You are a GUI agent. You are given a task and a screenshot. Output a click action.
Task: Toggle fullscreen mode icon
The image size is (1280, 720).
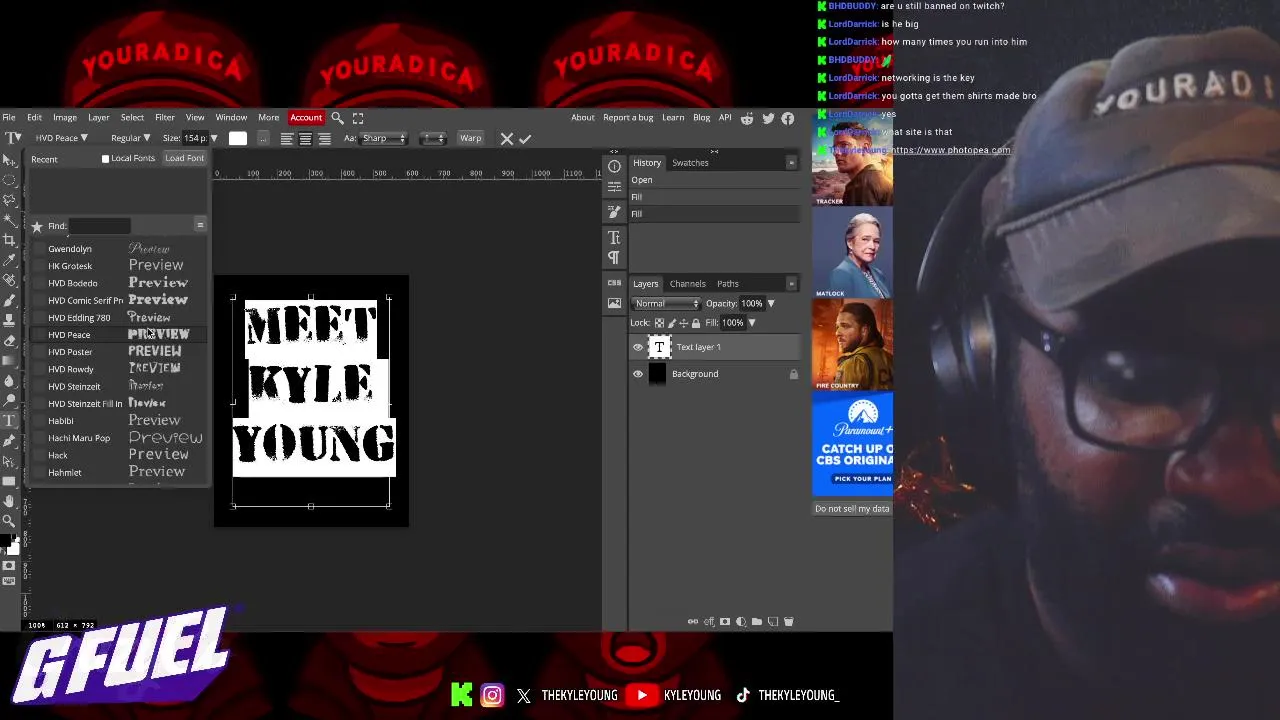pos(358,118)
